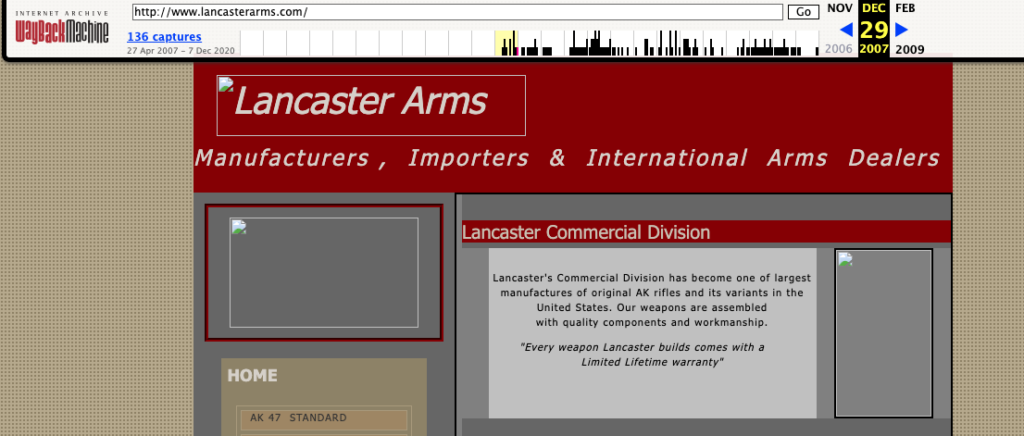1024x436 pixels.
Task: Click the Go button
Action: coord(803,12)
